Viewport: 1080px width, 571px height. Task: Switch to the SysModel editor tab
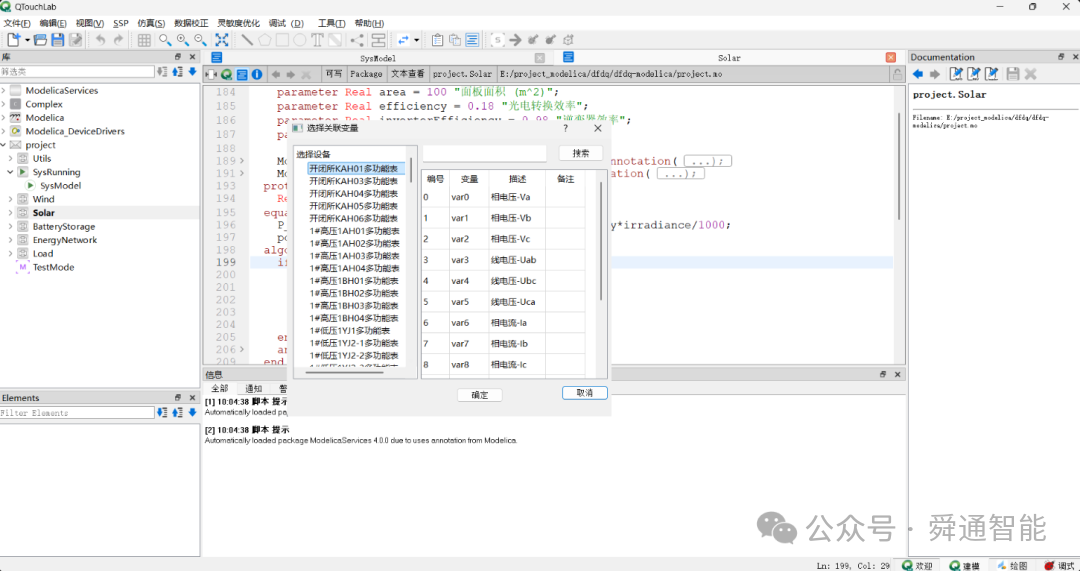point(378,58)
